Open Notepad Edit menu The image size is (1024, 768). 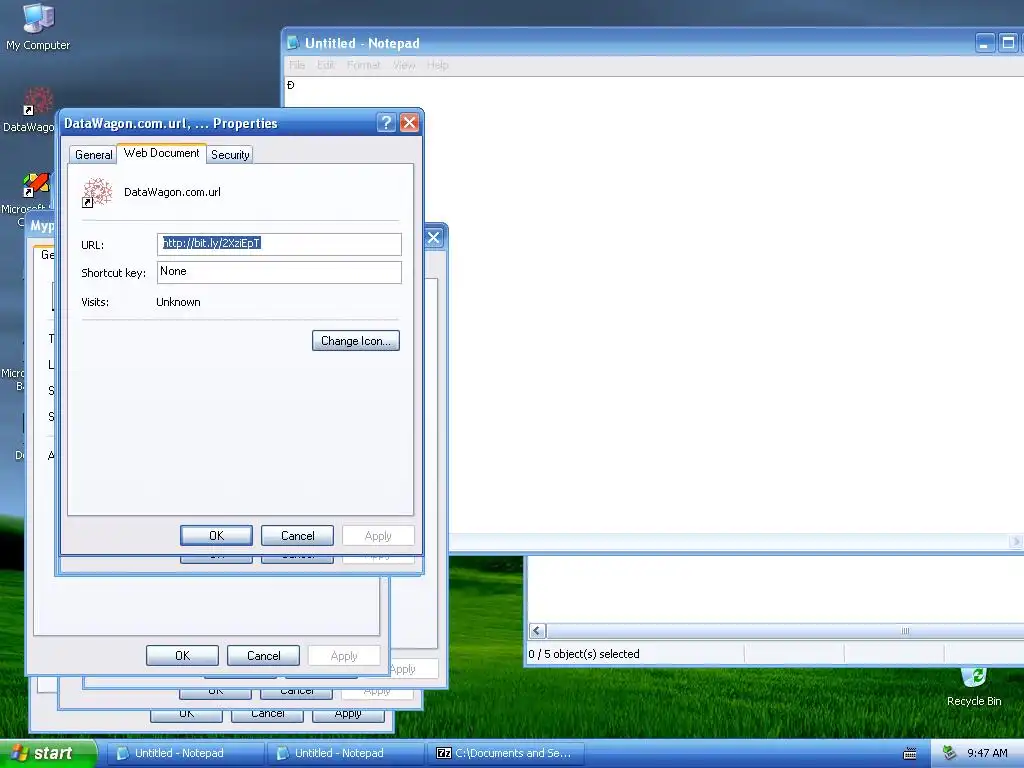(x=325, y=65)
